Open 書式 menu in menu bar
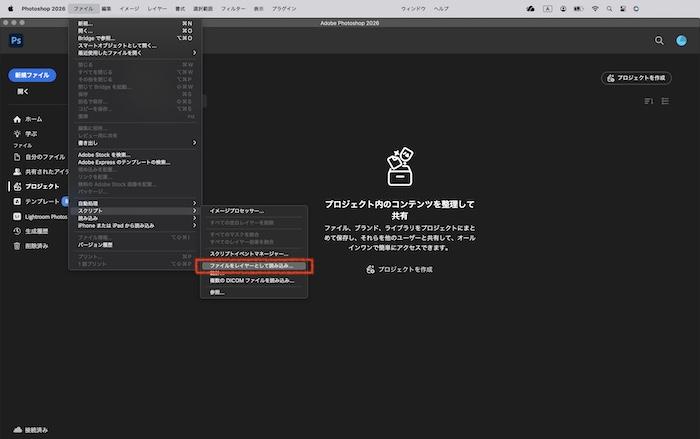The width and height of the screenshot is (700, 439). coord(180,8)
